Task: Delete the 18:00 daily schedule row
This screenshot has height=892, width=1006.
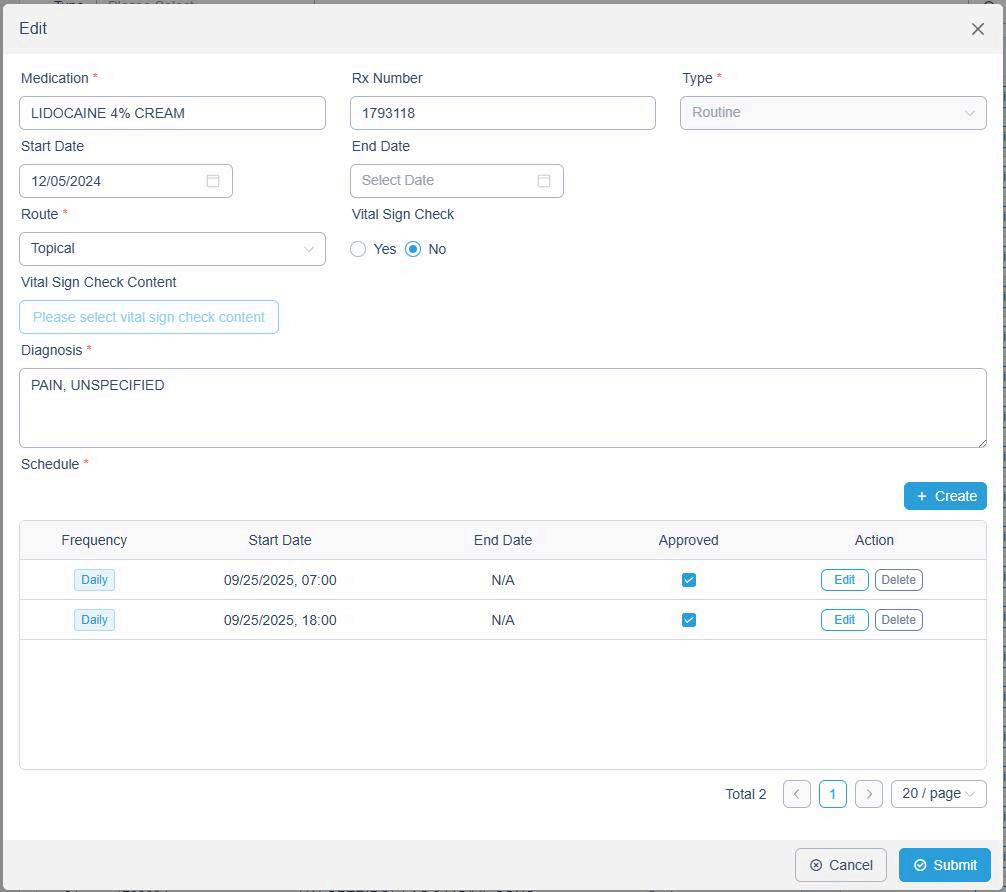Action: (x=898, y=620)
